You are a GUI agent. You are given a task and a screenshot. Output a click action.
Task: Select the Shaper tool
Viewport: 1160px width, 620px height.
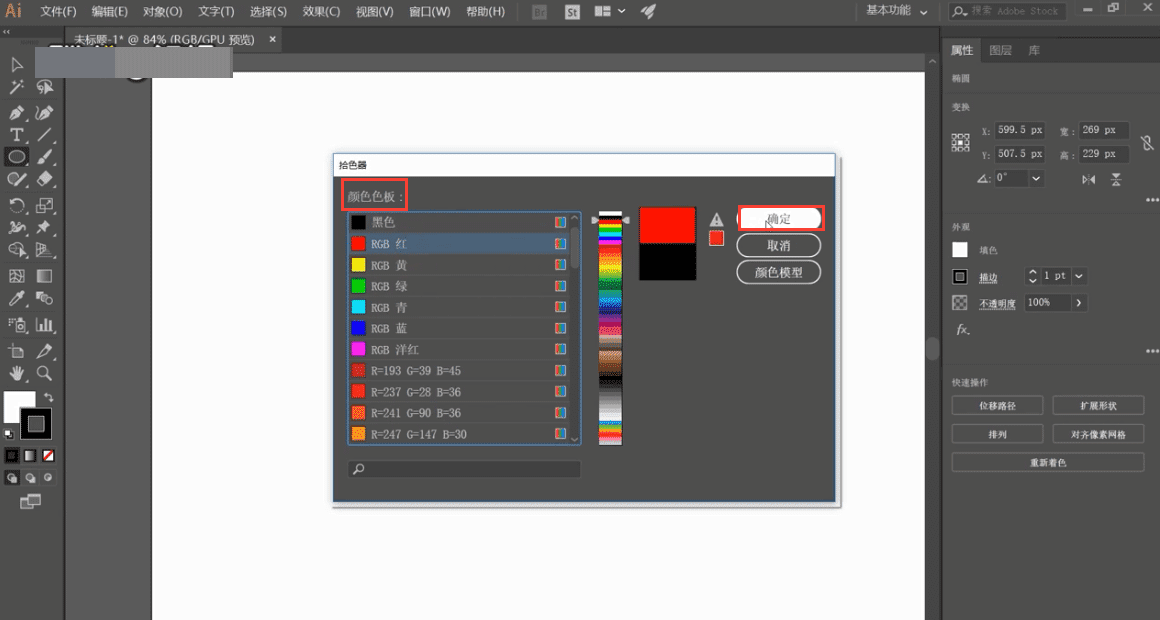point(16,179)
